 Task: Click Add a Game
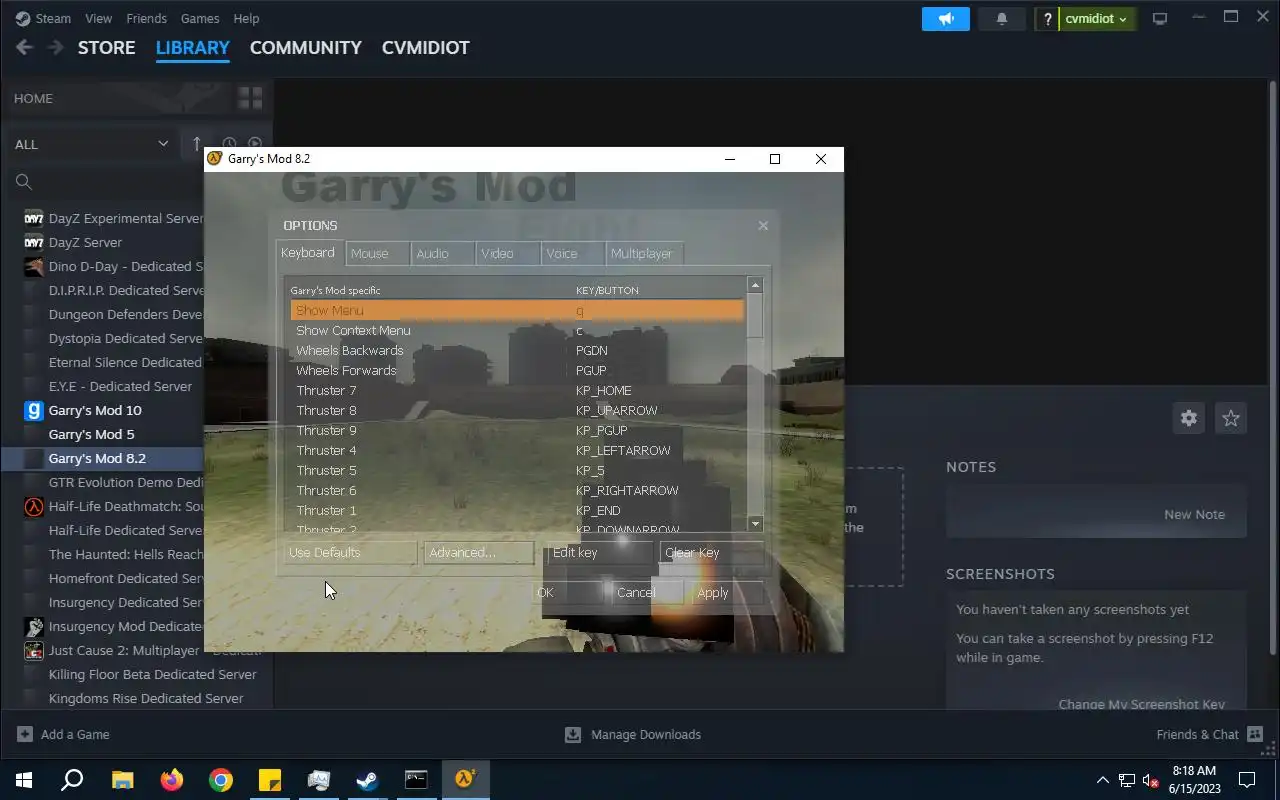63,734
